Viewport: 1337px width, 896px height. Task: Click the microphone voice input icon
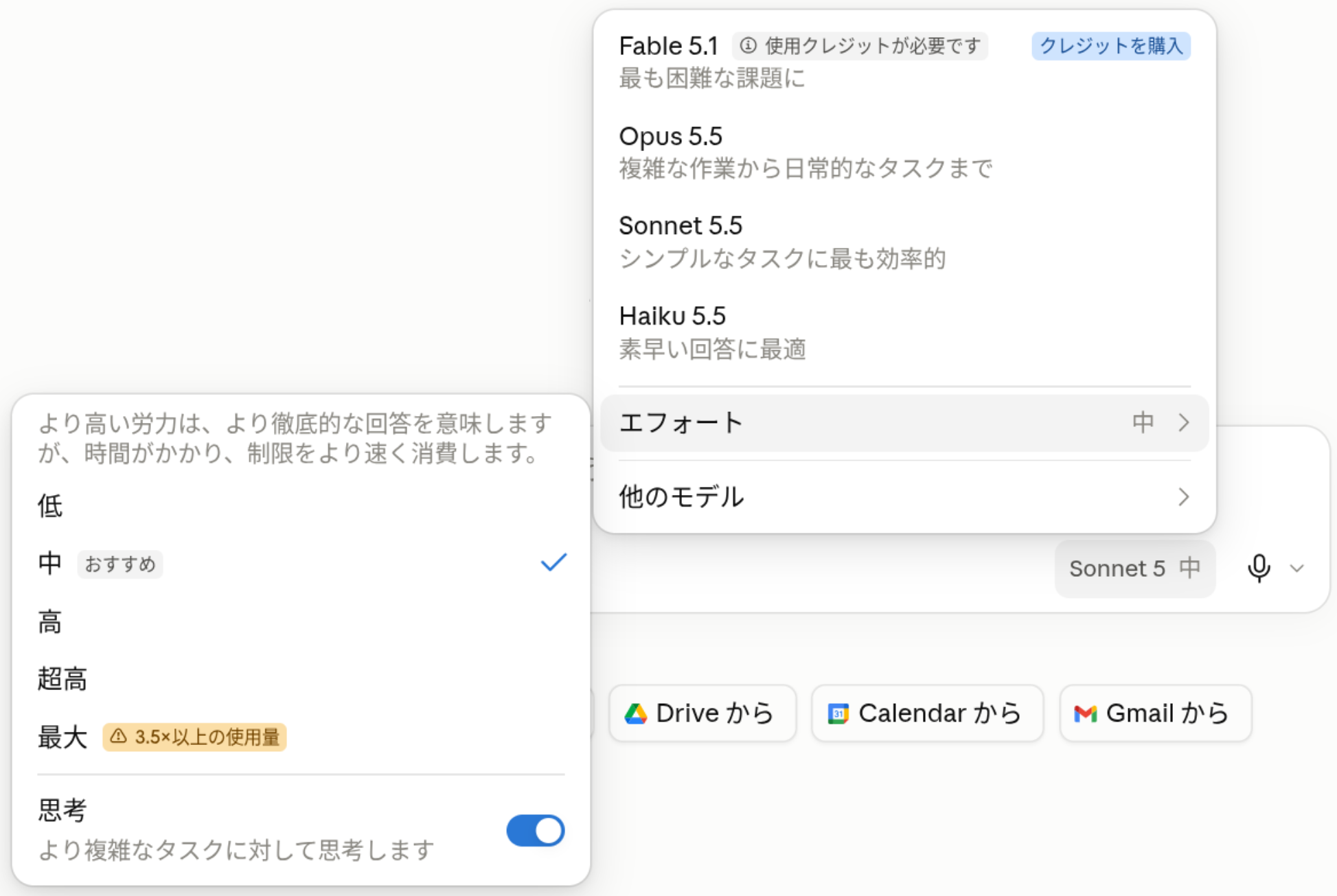pyautogui.click(x=1259, y=568)
